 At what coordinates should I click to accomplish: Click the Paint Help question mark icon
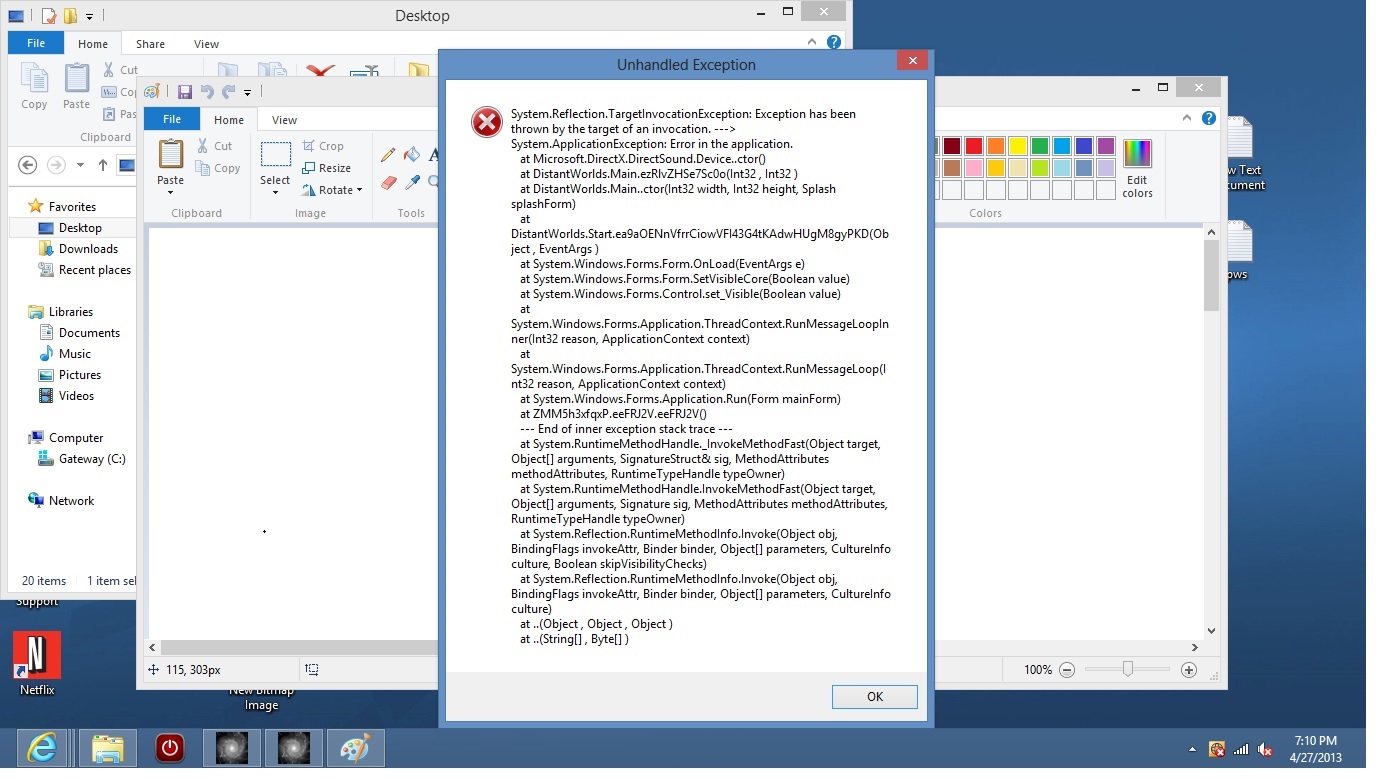click(x=1209, y=118)
